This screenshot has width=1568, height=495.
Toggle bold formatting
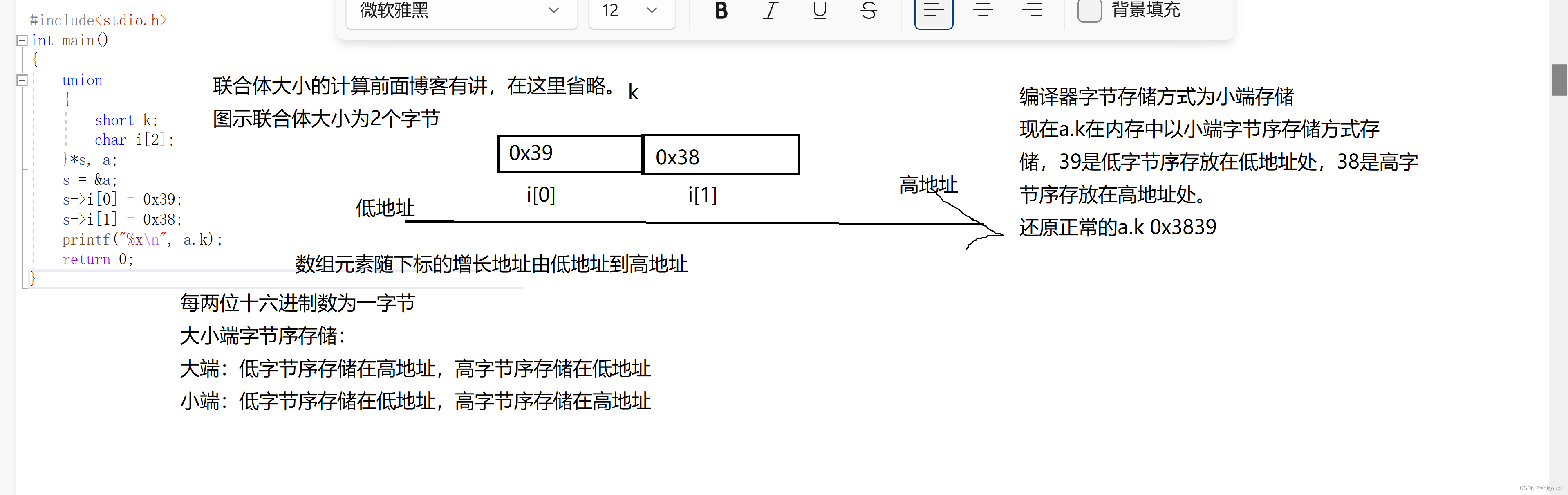point(721,10)
